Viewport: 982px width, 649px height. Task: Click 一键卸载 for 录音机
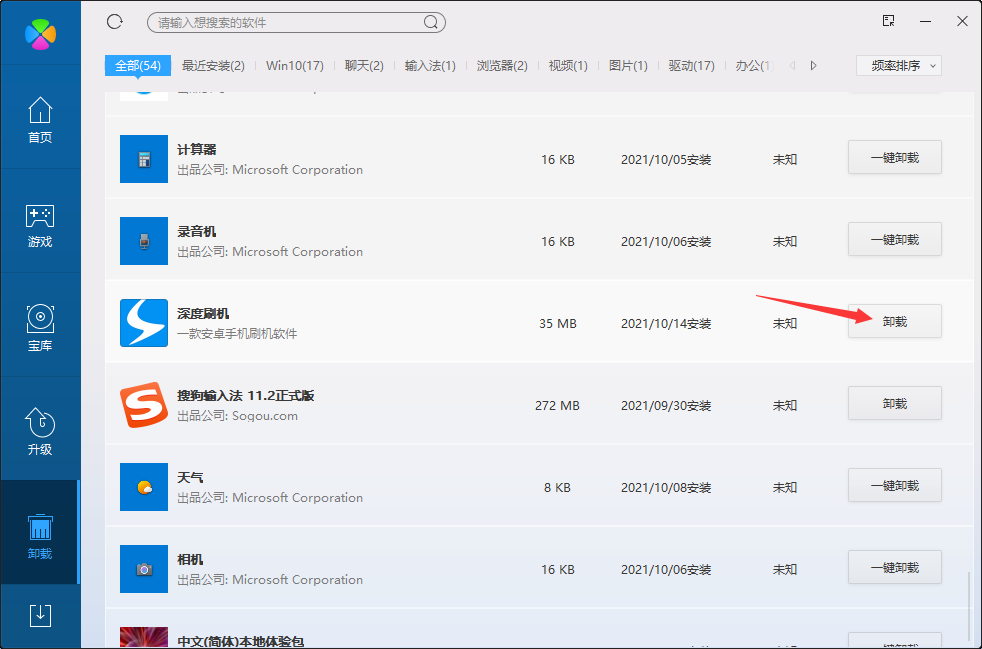click(895, 239)
